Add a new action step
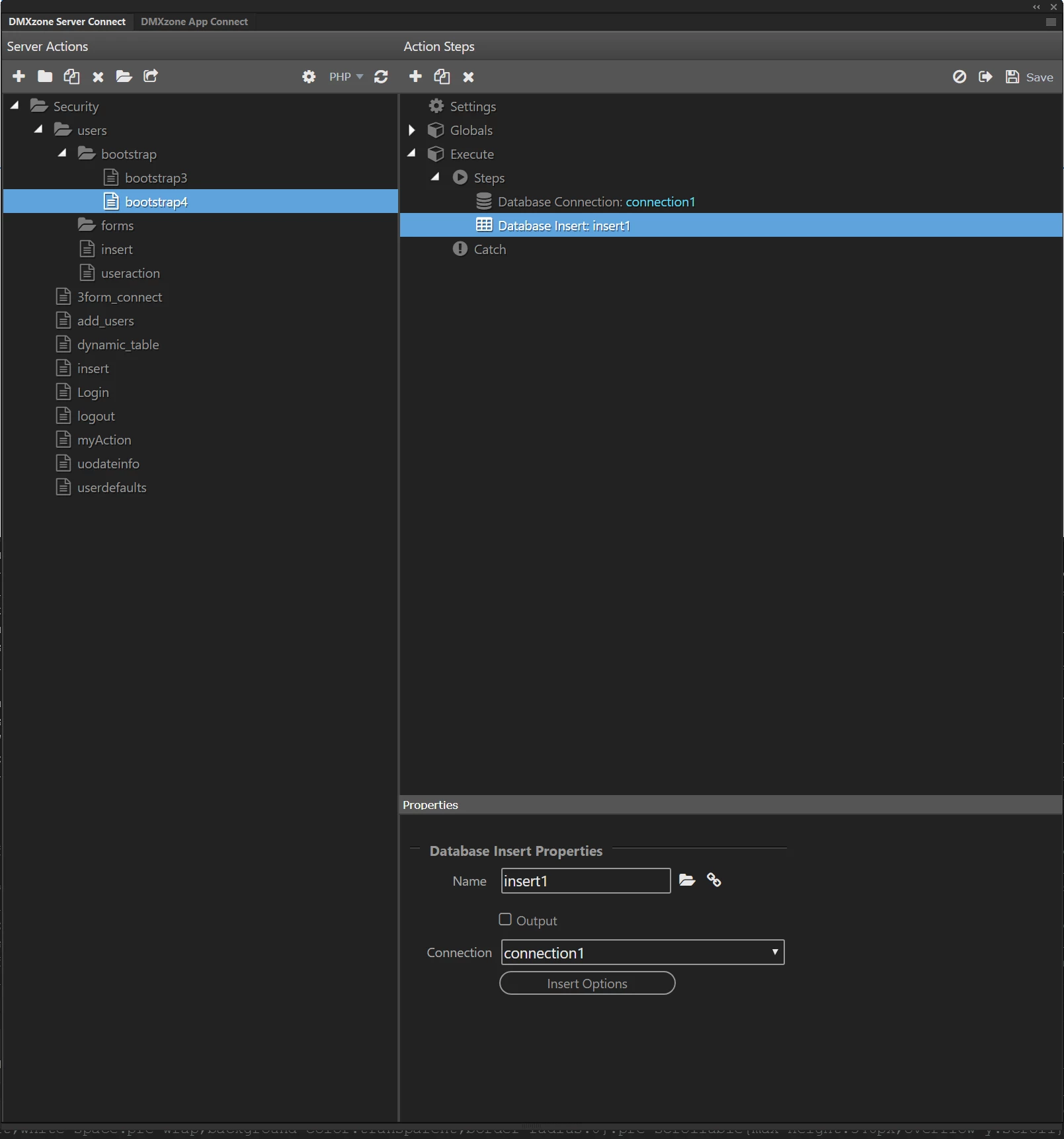The height and width of the screenshot is (1139, 1064). tap(415, 77)
